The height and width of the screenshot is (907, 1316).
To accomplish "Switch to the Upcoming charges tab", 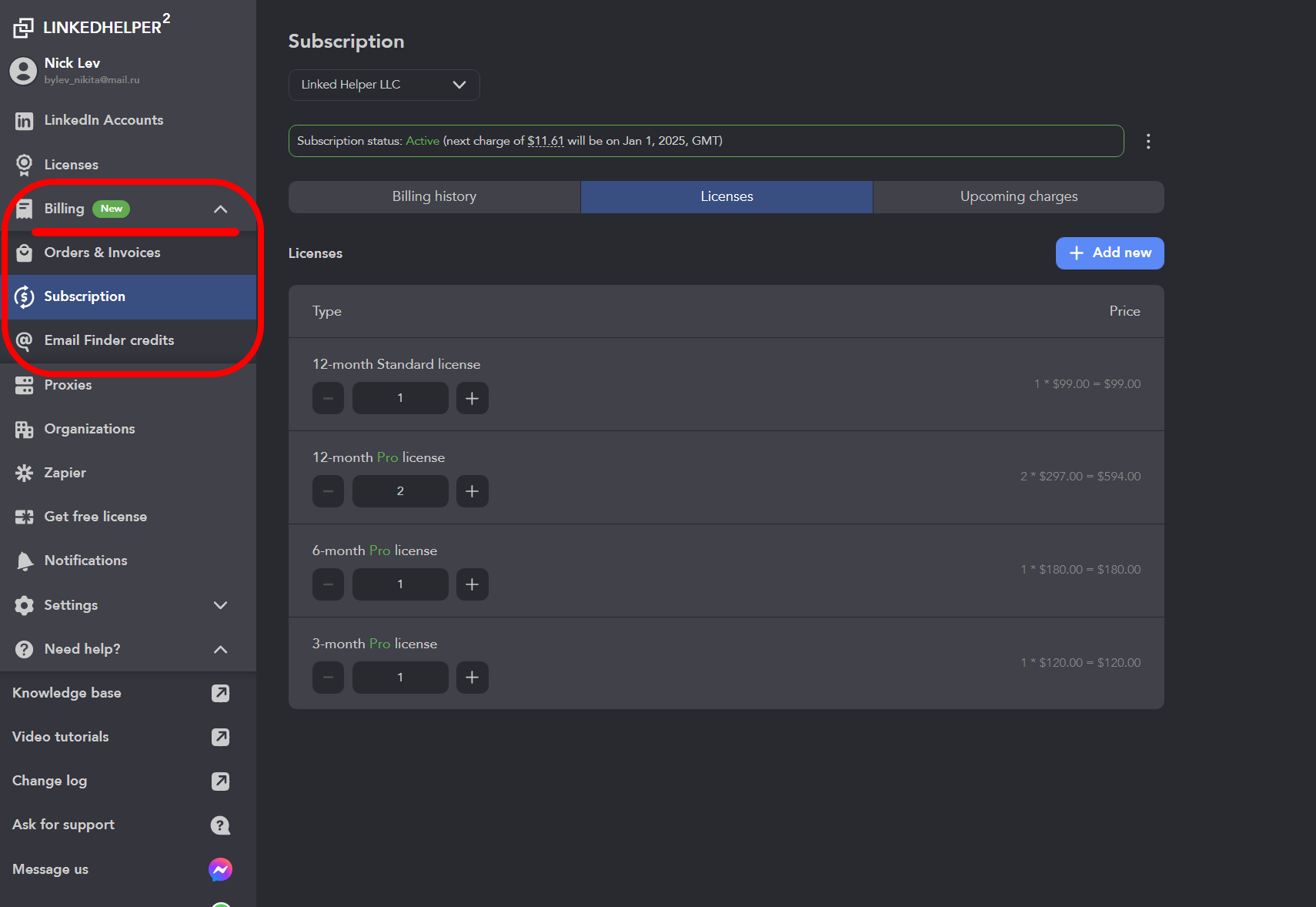I will coord(1019,197).
